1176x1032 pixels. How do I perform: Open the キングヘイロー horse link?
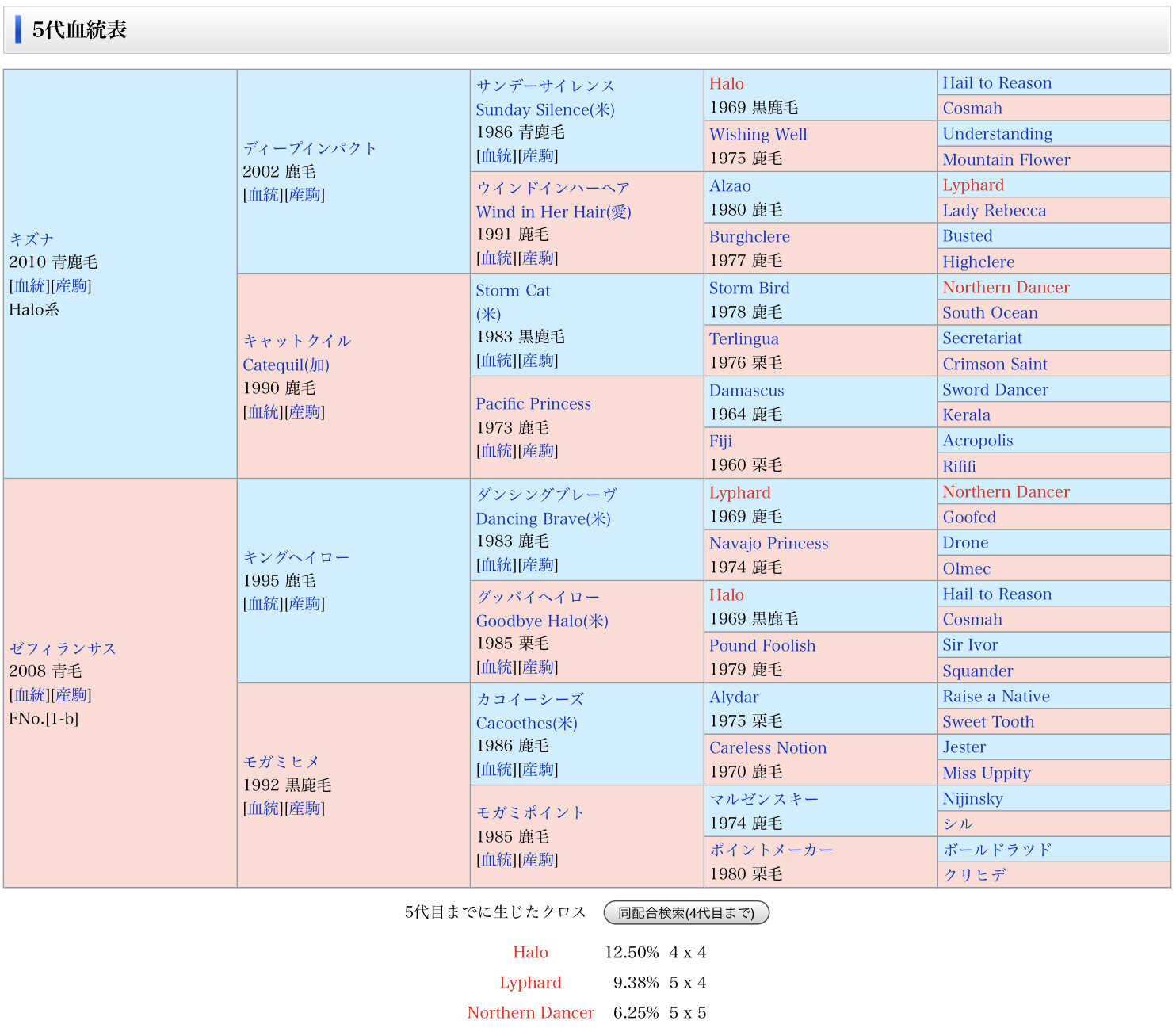click(x=296, y=557)
